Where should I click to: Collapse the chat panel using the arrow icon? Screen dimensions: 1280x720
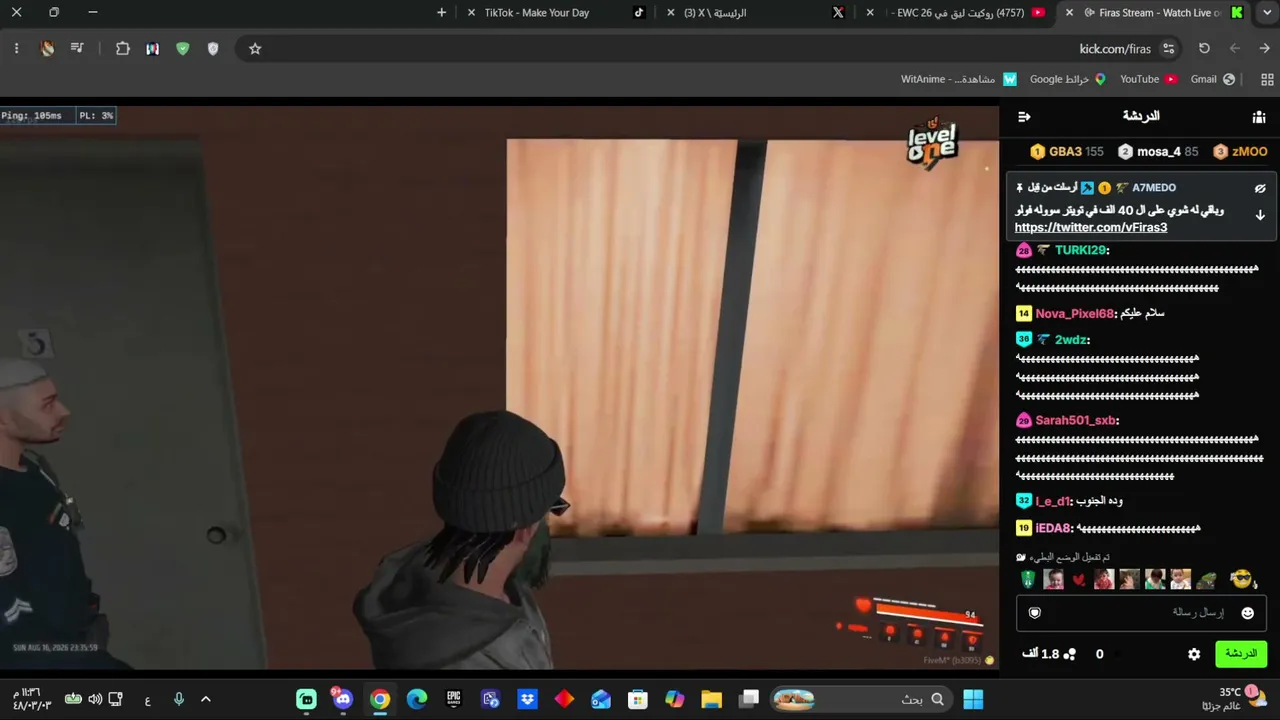tap(1024, 117)
